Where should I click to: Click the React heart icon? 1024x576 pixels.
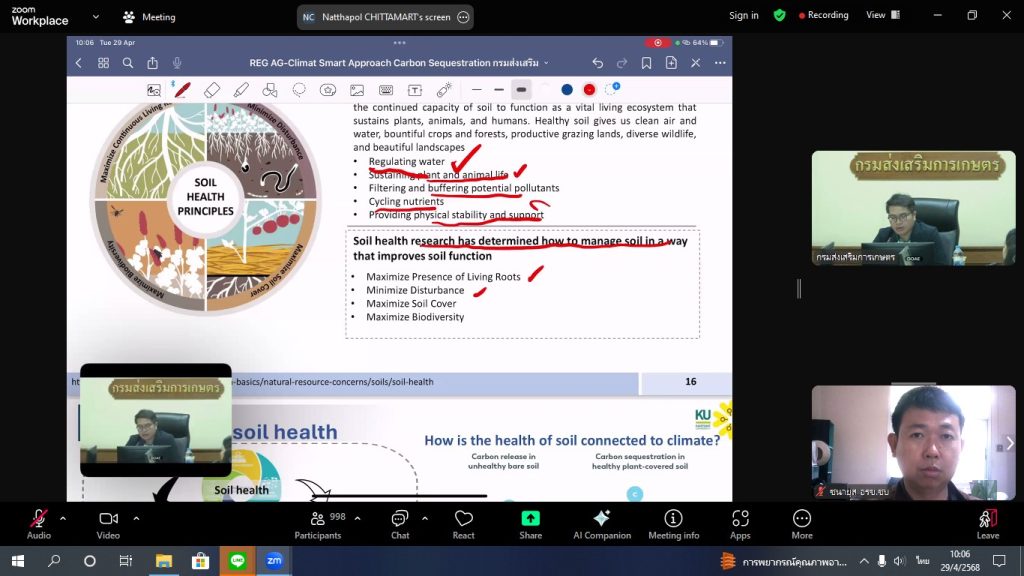pyautogui.click(x=463, y=524)
